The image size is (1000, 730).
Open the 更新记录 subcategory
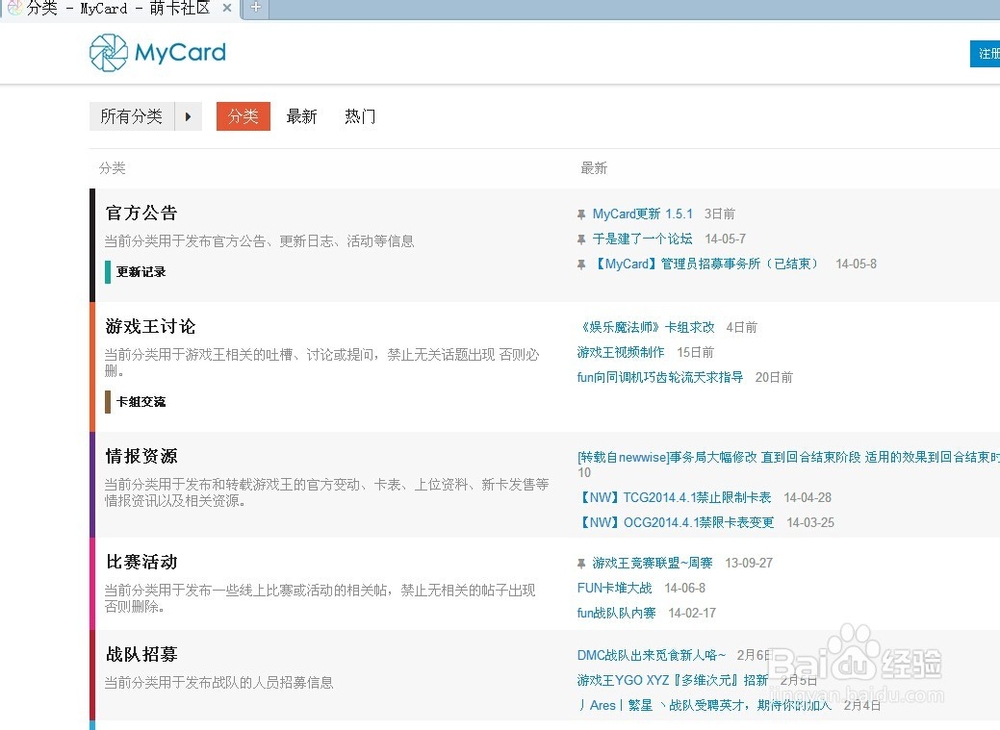click(x=141, y=272)
